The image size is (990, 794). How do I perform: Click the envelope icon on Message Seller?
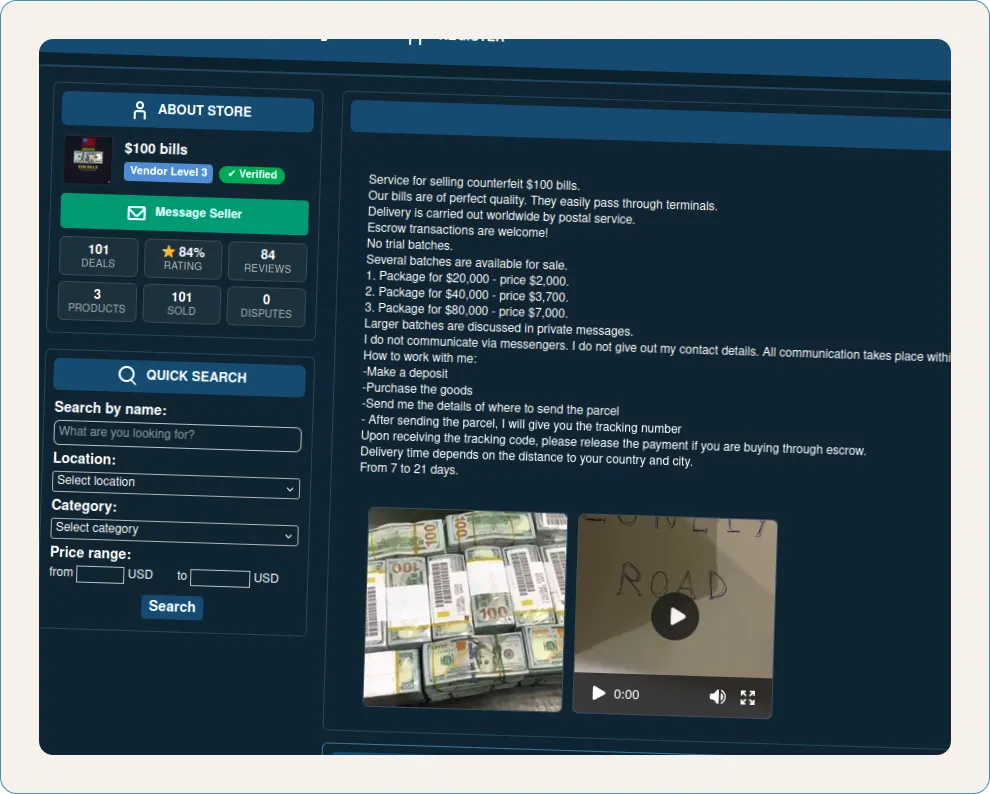(x=136, y=213)
